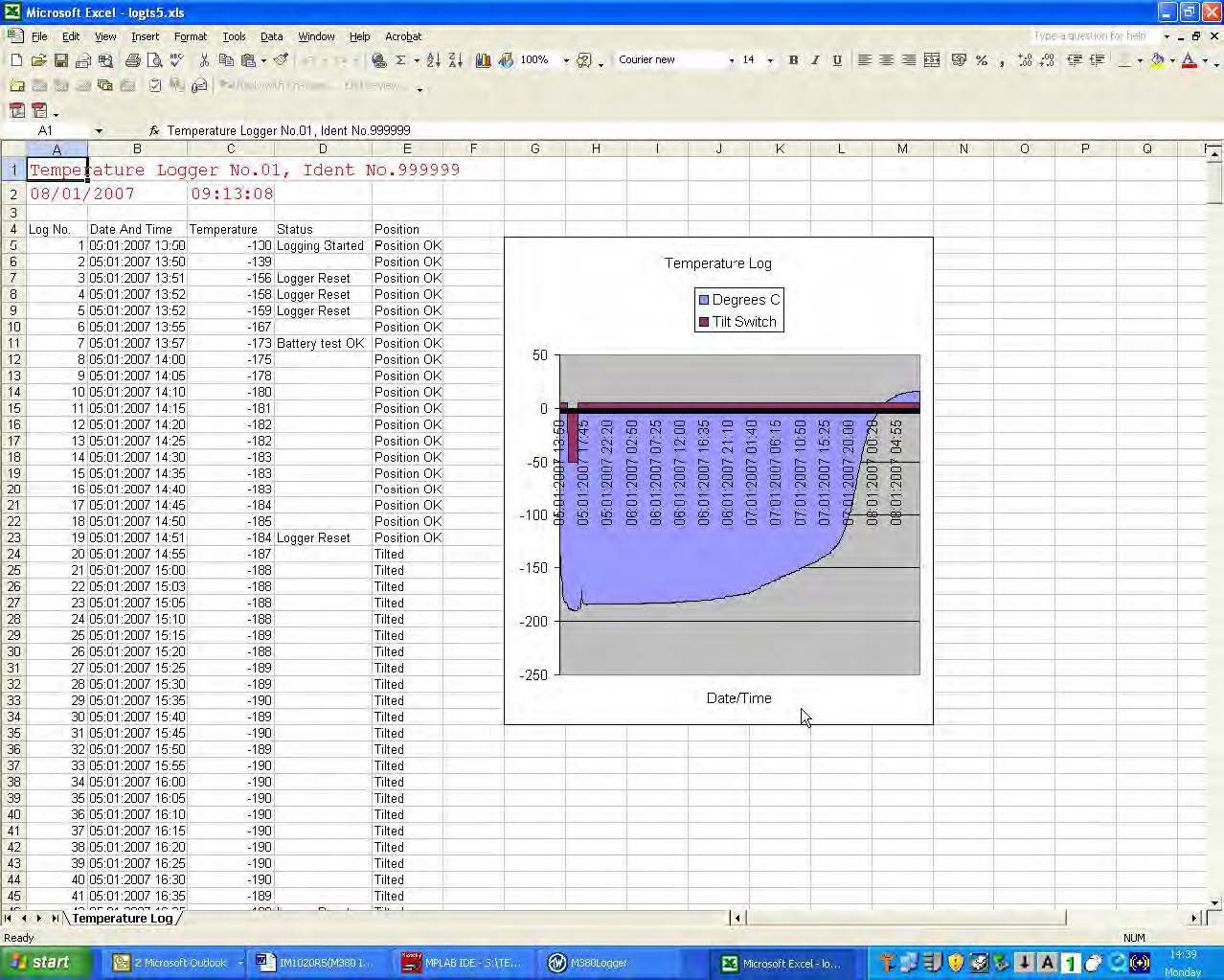Open the Data menu
Viewport: 1224px width, 980px height.
[271, 36]
